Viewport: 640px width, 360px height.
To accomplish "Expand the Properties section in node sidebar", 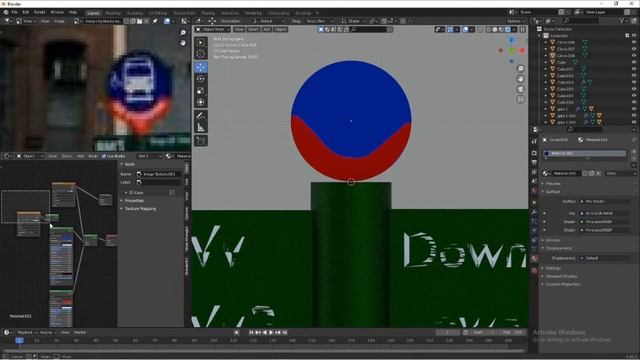I will coord(134,201).
